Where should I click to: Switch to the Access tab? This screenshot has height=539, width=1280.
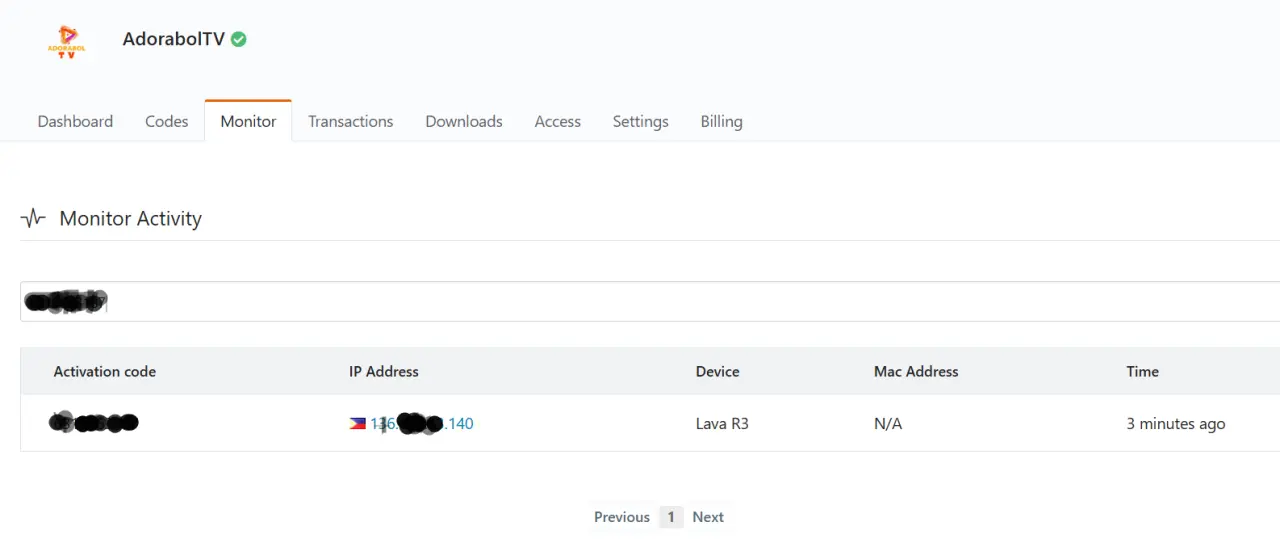[x=557, y=121]
